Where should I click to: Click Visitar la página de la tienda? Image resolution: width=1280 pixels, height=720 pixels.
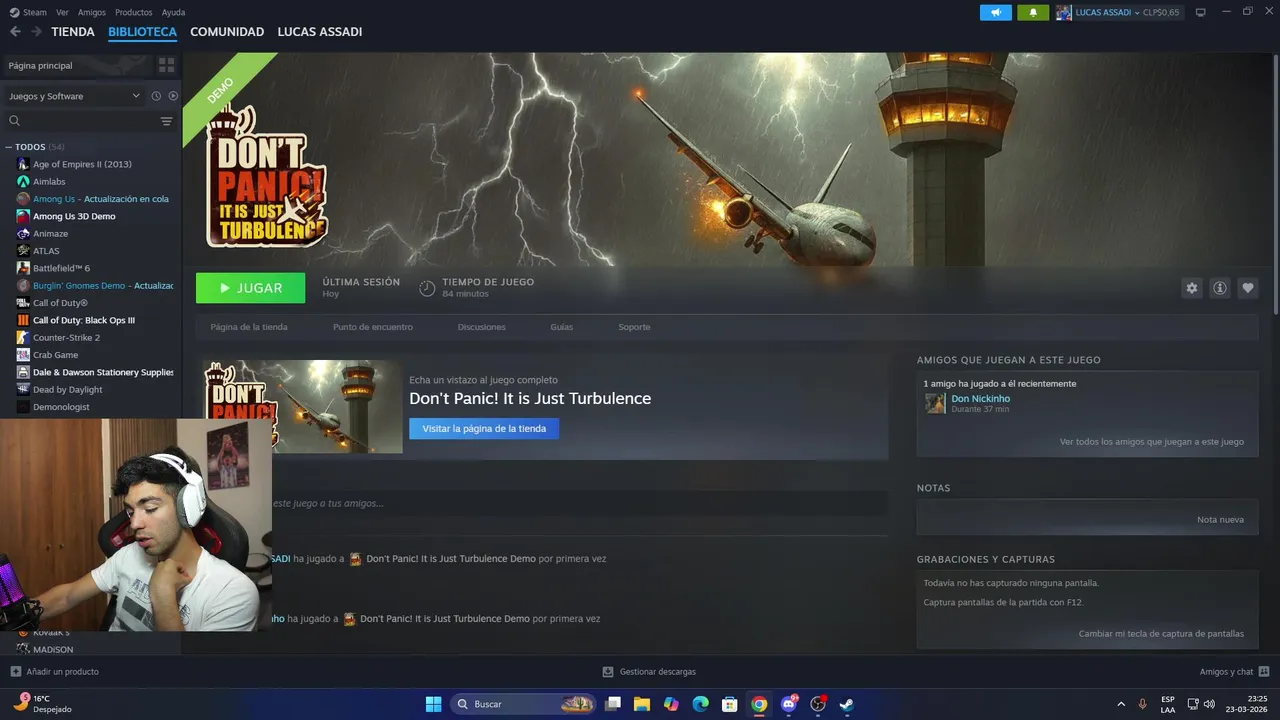coord(484,429)
